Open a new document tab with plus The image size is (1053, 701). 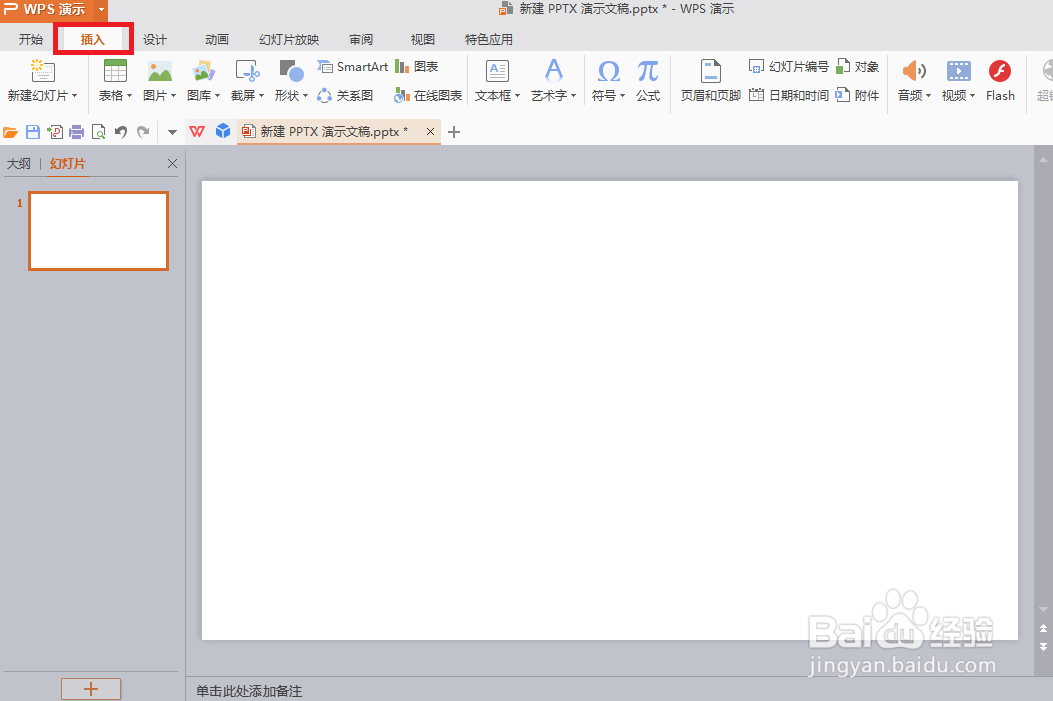pyautogui.click(x=454, y=132)
